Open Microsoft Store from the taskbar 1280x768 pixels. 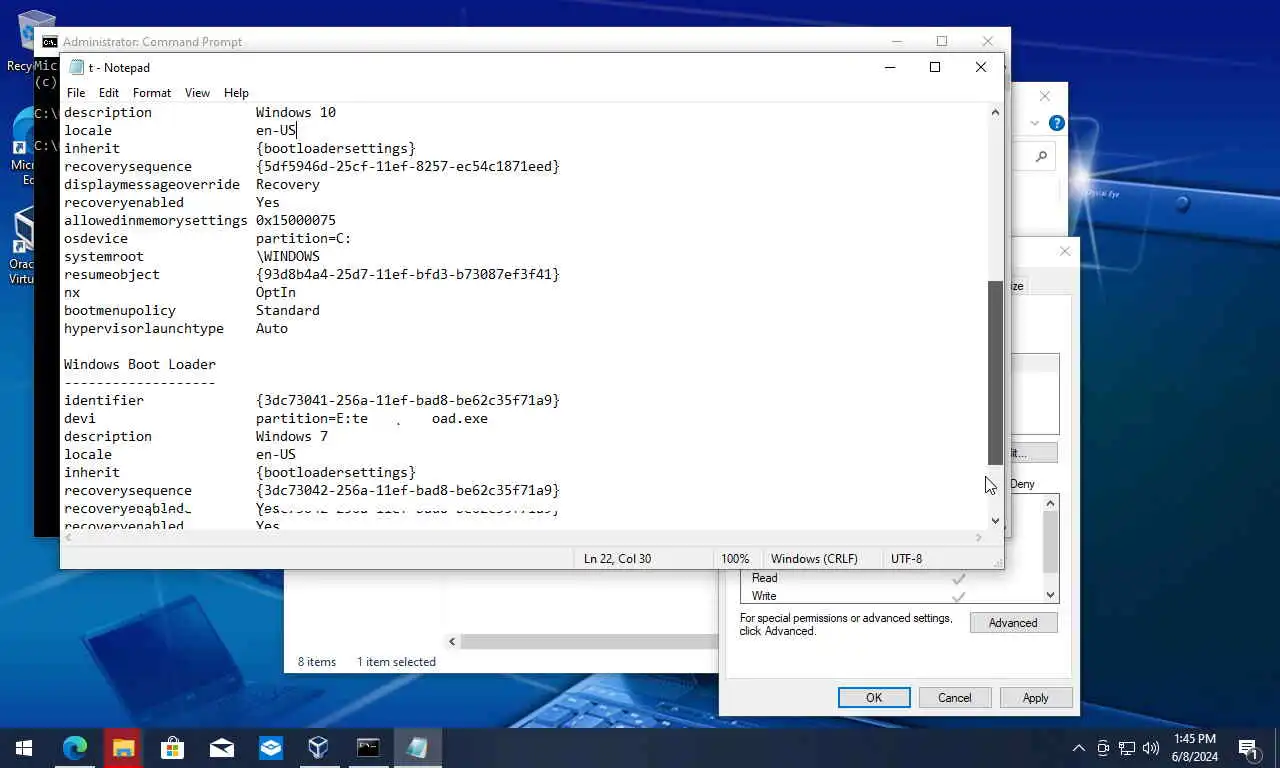pyautogui.click(x=173, y=747)
